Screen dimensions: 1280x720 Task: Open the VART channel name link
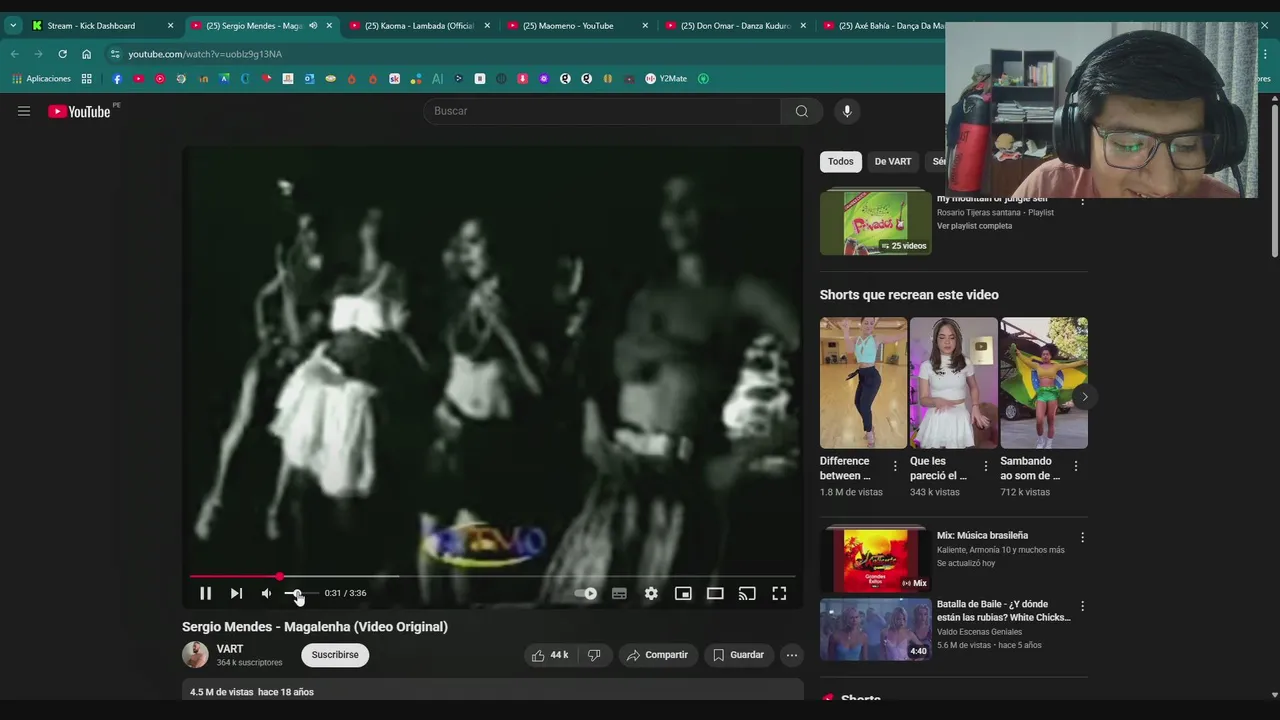pos(230,649)
